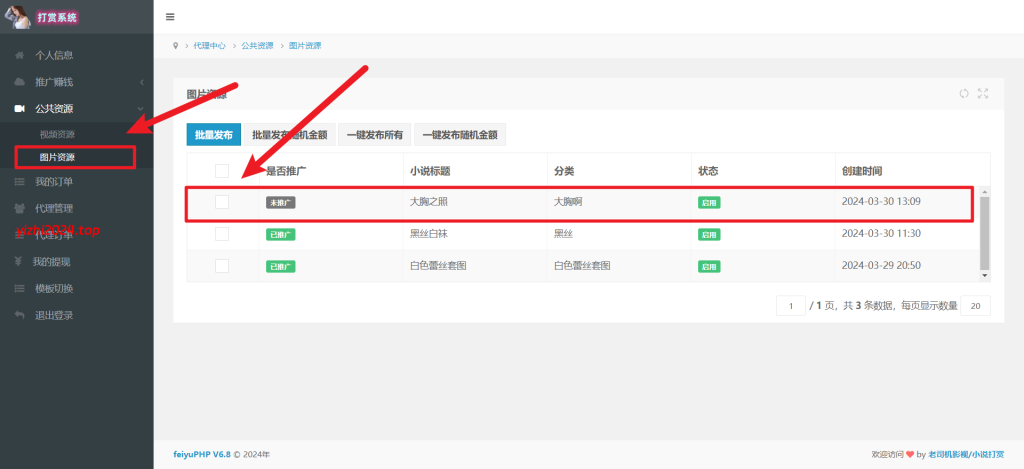Image resolution: width=1024 pixels, height=469 pixels.
Task: Open 个人信息 from the sidebar
Action: point(54,55)
